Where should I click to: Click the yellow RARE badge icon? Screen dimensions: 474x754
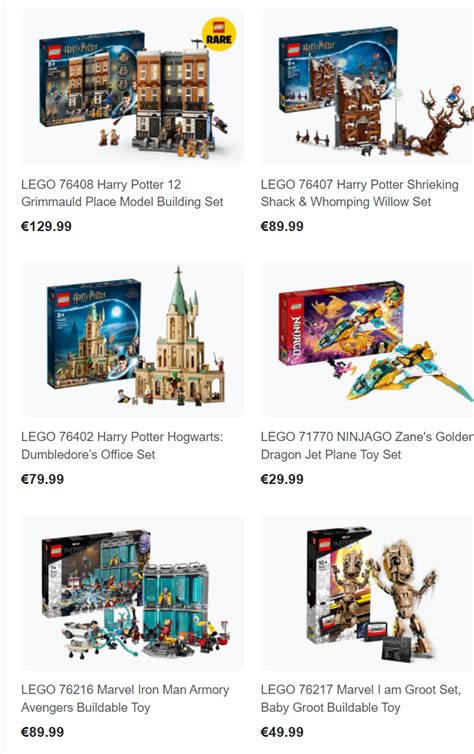pyautogui.click(x=219, y=34)
